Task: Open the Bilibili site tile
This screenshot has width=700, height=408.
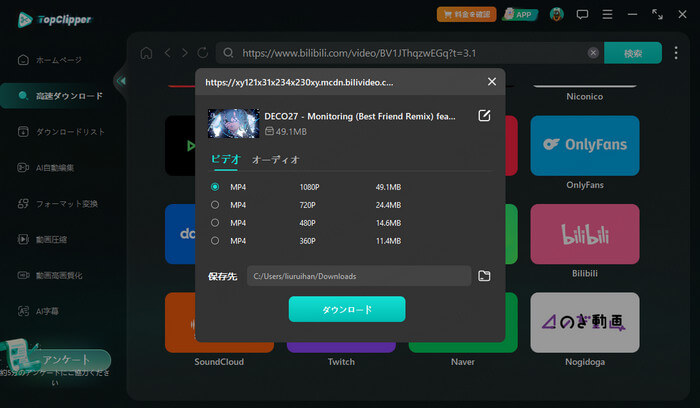Action: [585, 234]
